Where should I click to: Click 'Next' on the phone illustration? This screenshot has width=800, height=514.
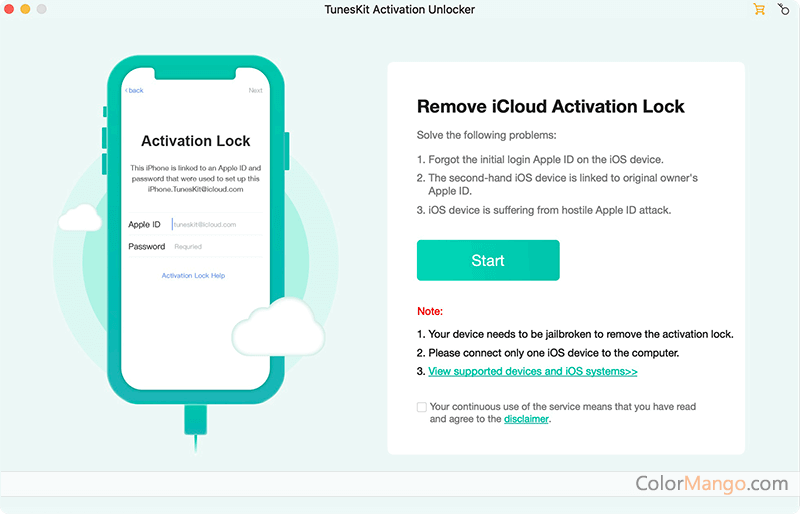pyautogui.click(x=255, y=90)
